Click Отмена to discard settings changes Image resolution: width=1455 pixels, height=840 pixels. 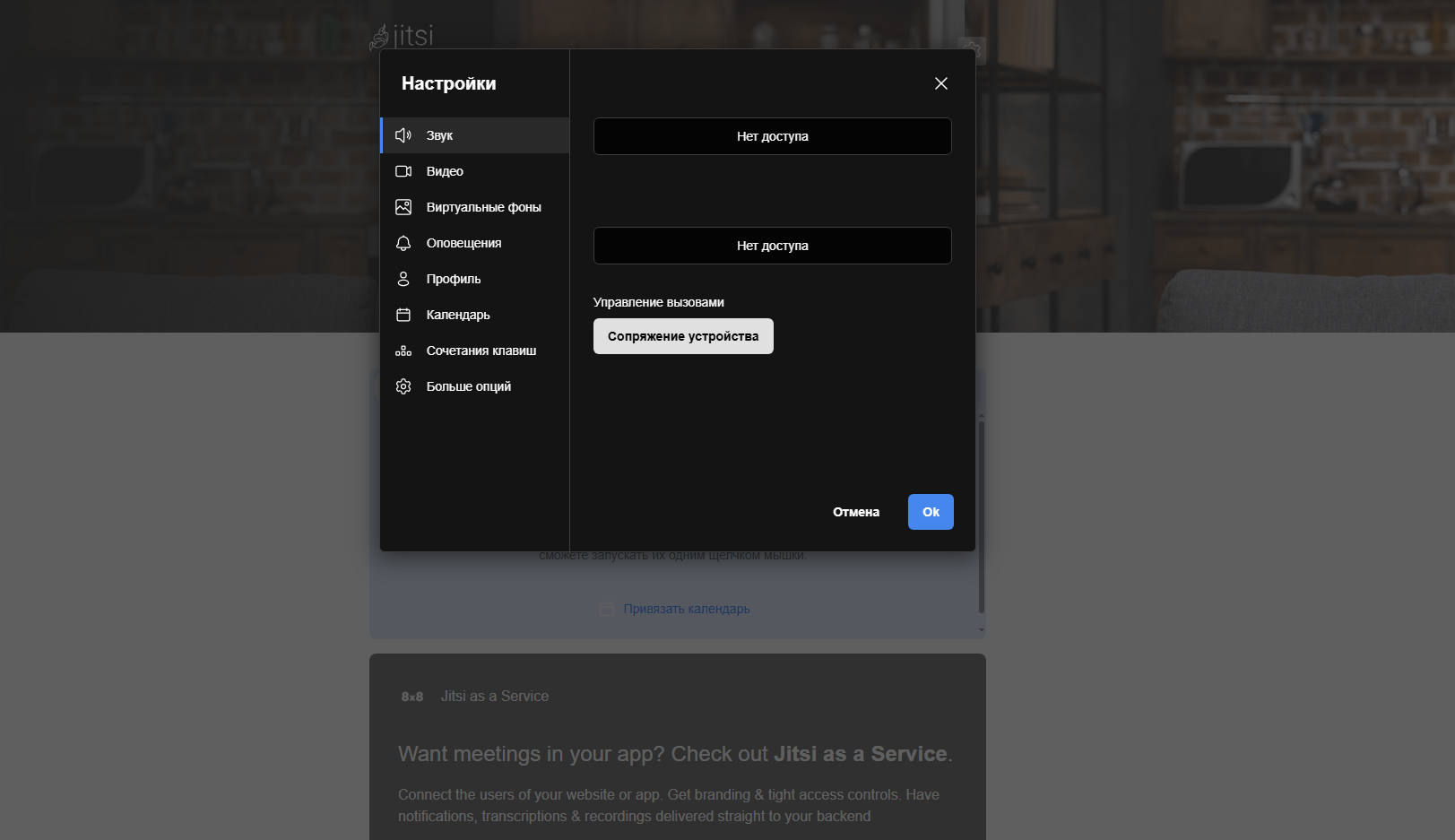coord(855,512)
